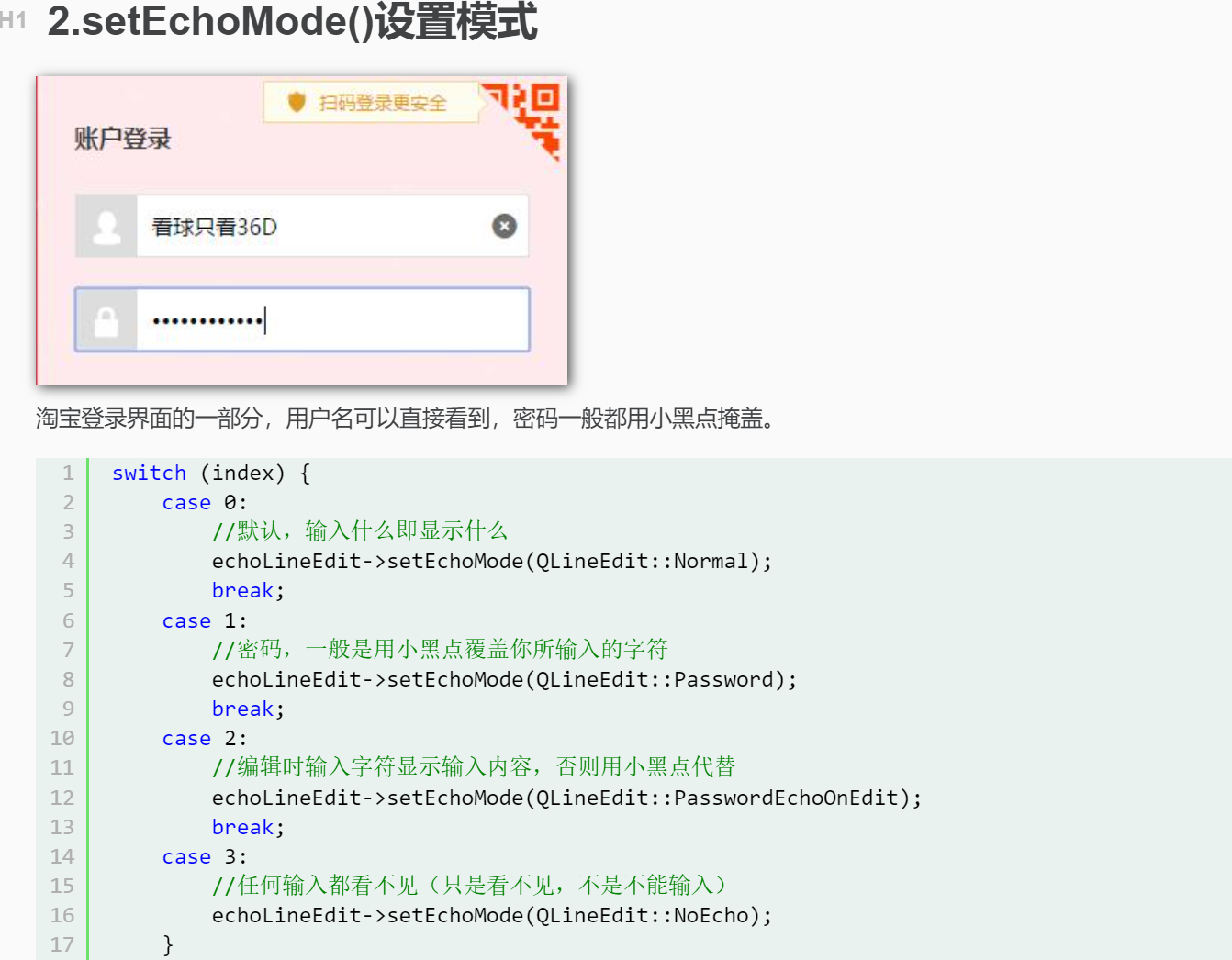Click the comment //编辑时输入字符显示输入内容
Image resolution: width=1232 pixels, height=960 pixels.
474,767
